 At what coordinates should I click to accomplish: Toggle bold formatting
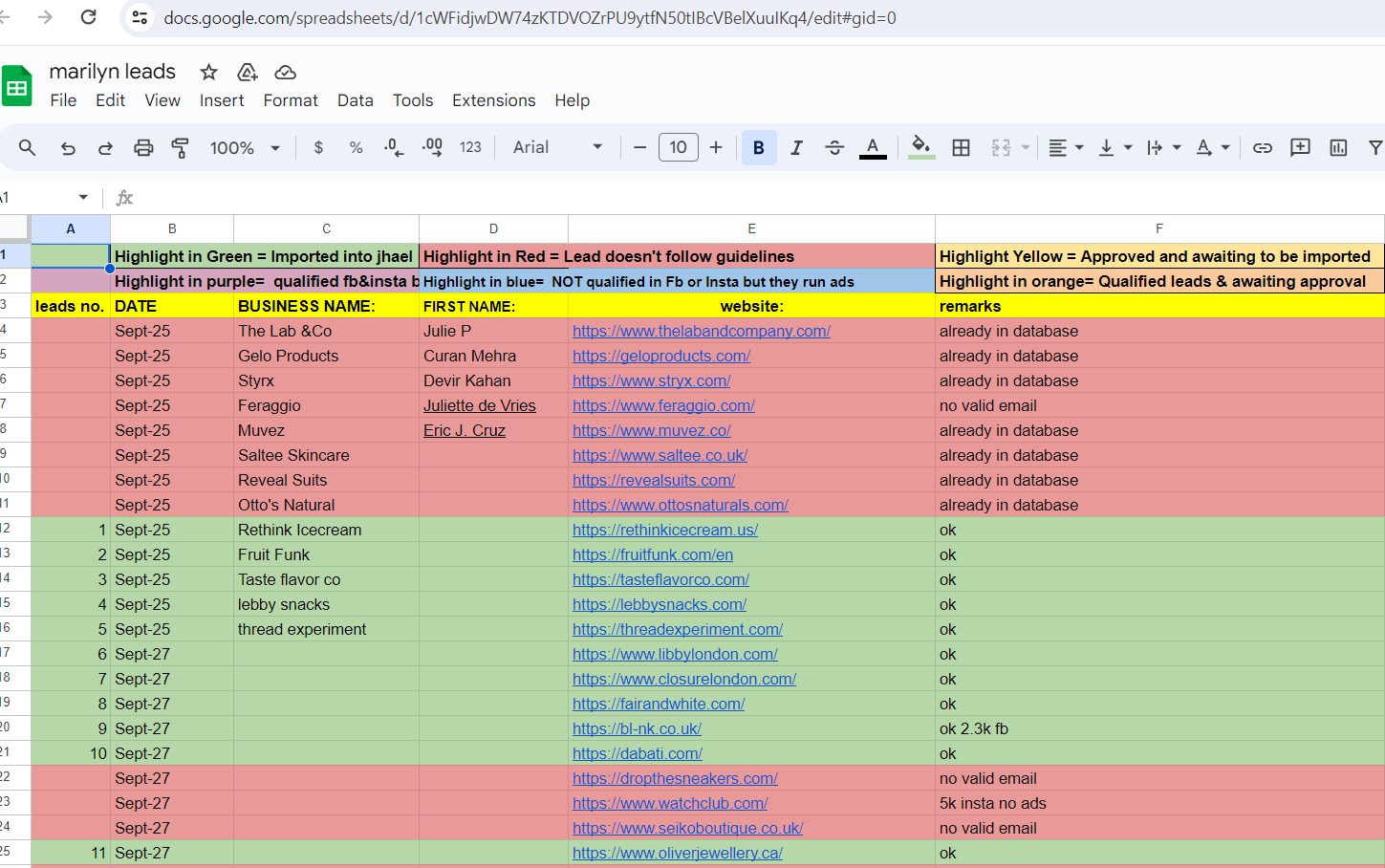759,147
